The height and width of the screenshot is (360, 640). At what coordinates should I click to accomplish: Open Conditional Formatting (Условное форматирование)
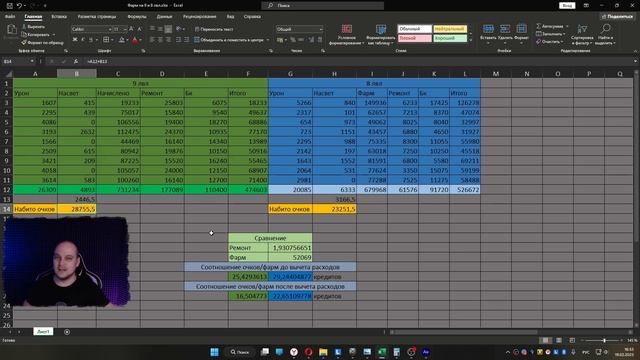click(x=347, y=34)
